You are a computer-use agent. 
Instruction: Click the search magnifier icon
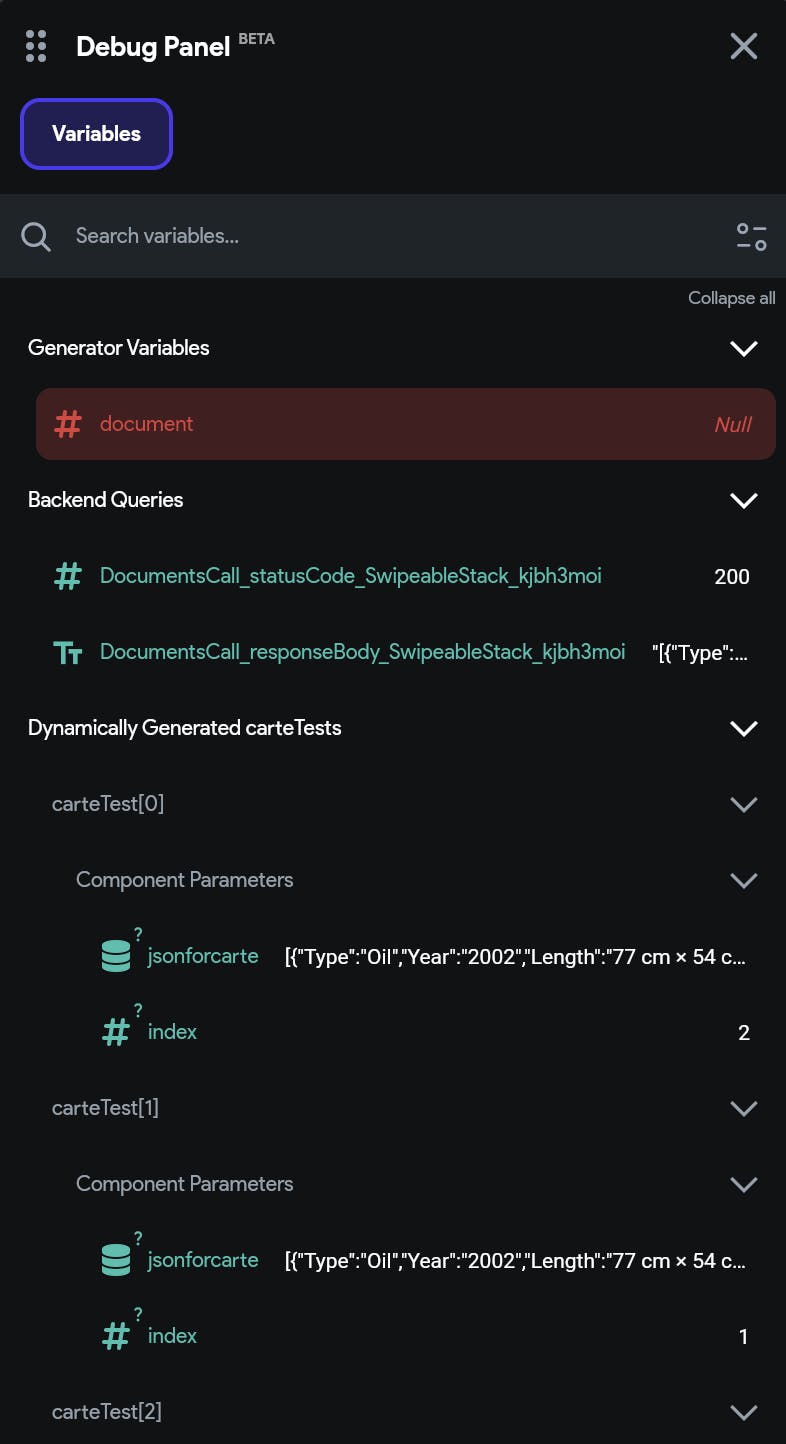point(36,237)
